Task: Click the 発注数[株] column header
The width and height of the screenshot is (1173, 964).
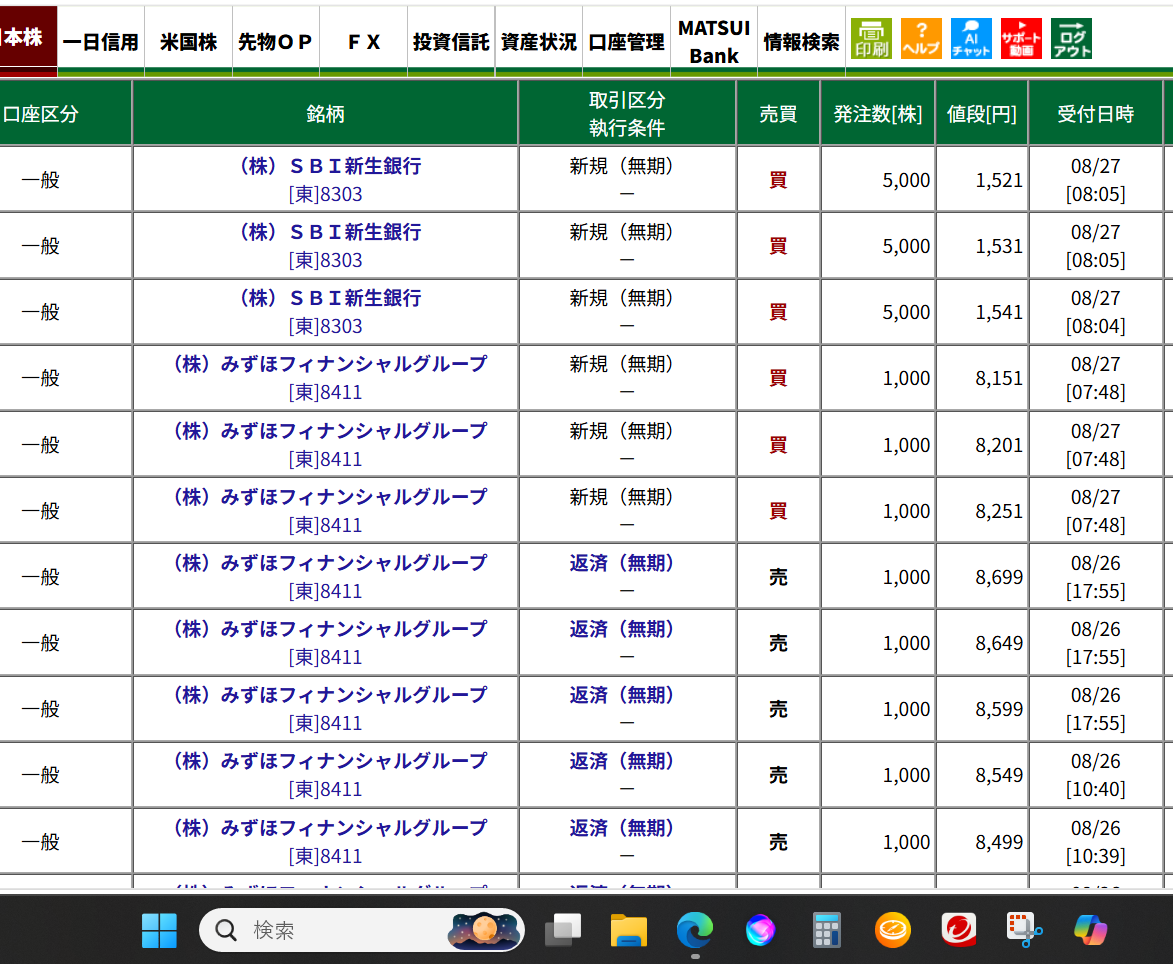Action: coord(878,113)
